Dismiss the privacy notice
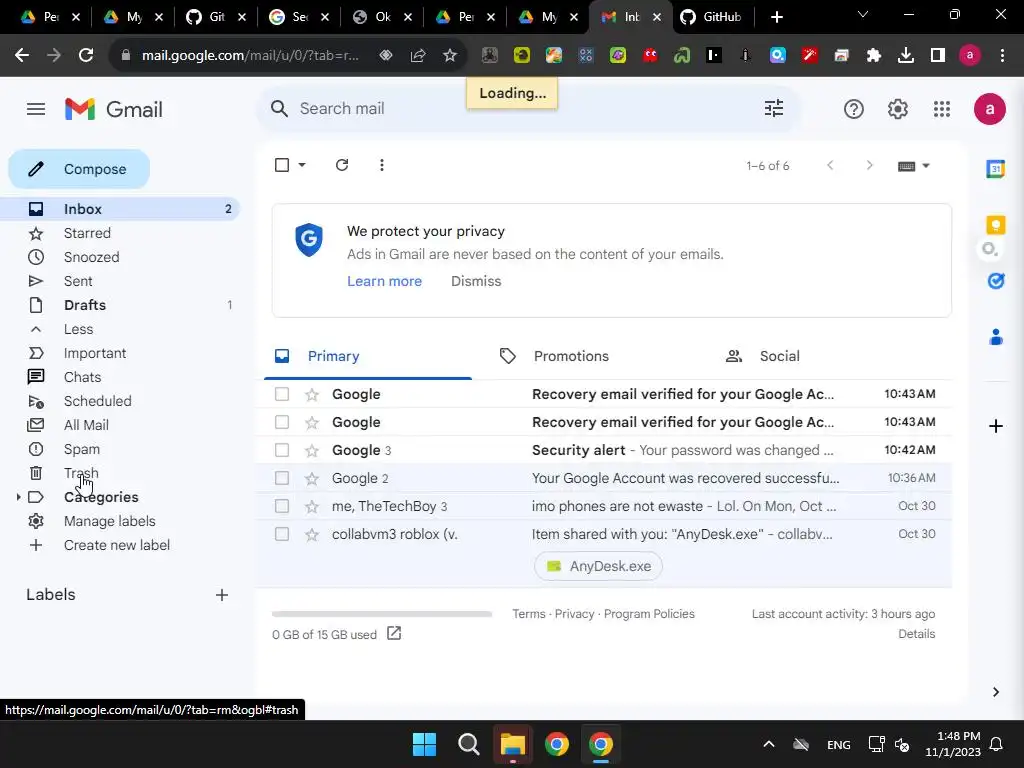 [x=476, y=281]
